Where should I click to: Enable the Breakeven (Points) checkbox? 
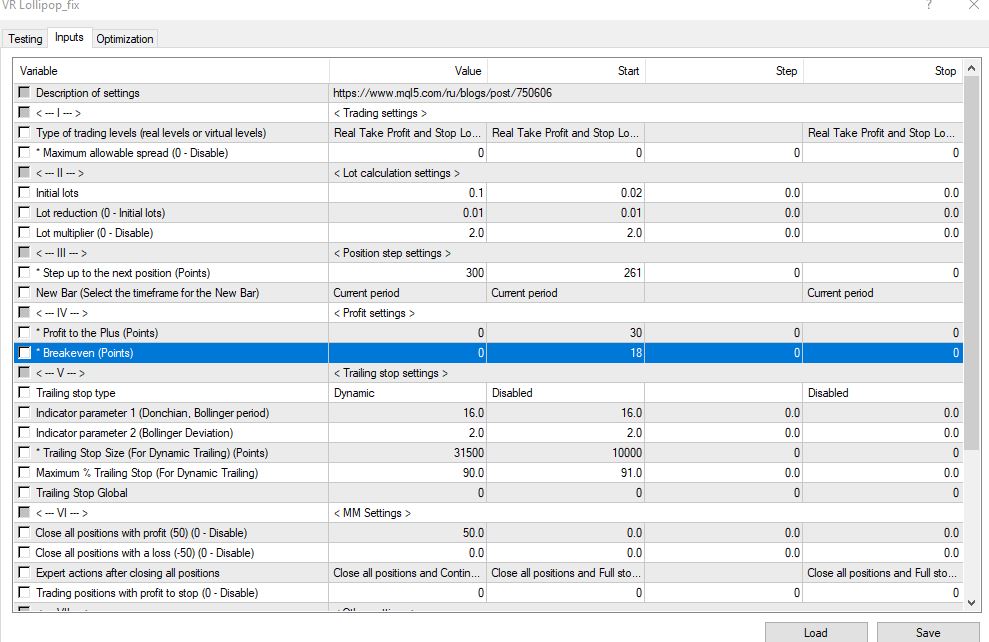tap(24, 353)
